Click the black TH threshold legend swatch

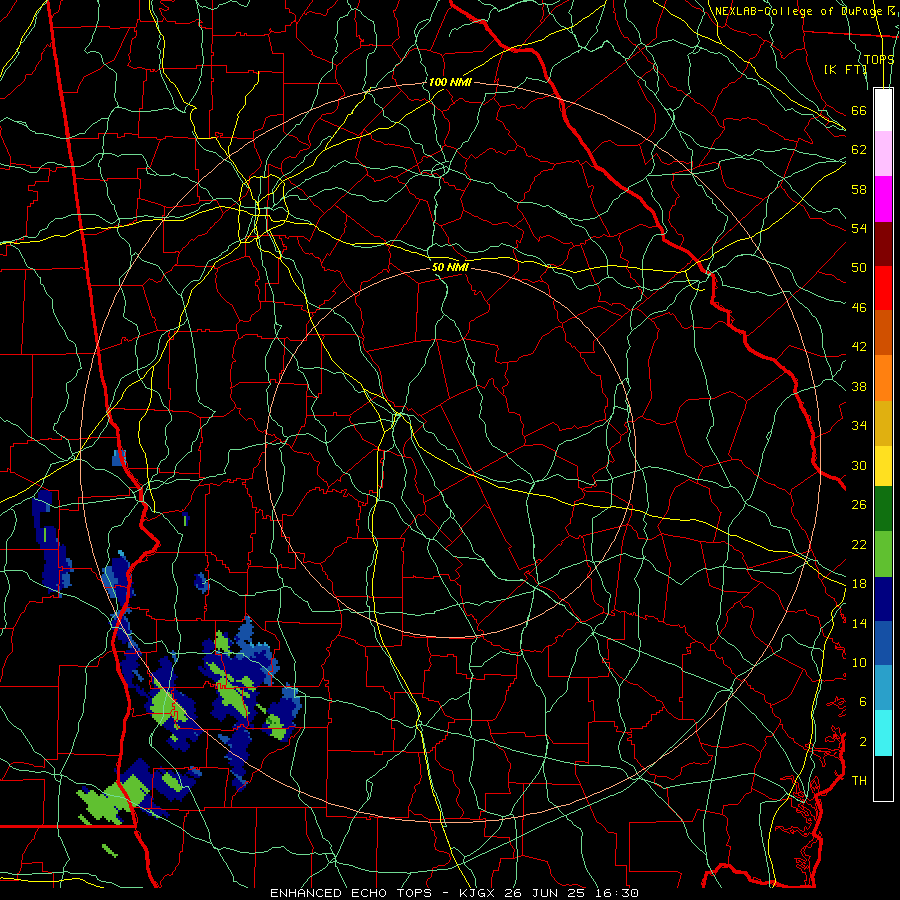tap(883, 778)
